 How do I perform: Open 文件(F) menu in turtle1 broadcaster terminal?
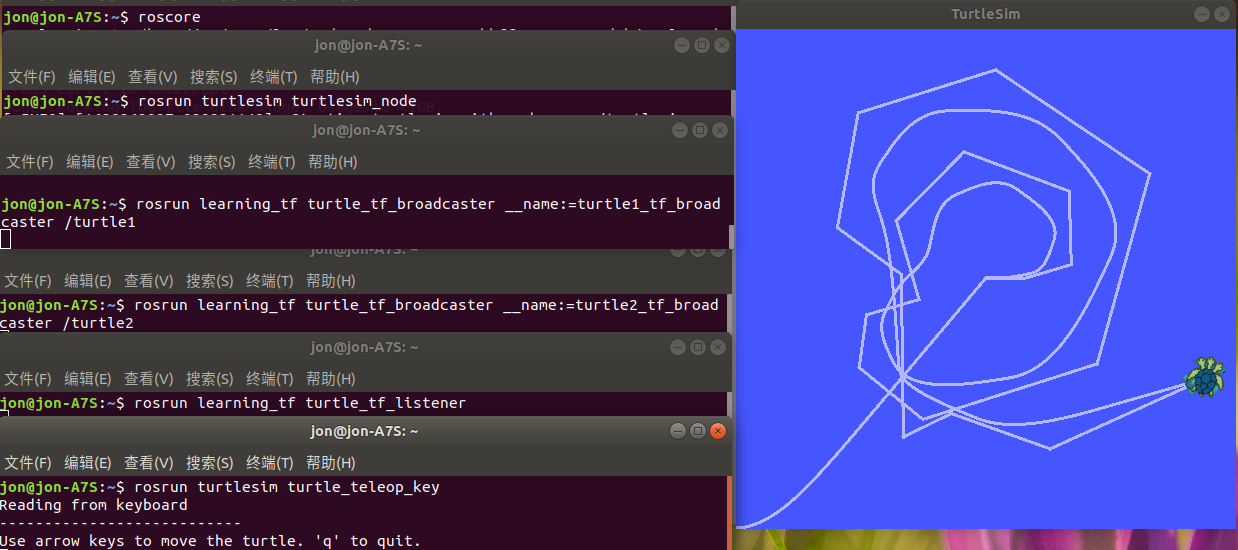tap(29, 162)
